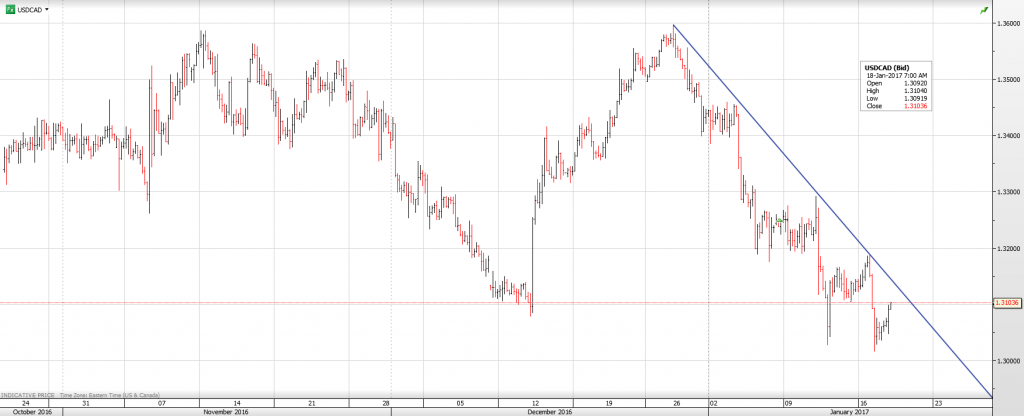Open the USDCAD symbol dropdown arrow
The height and width of the screenshot is (416, 1024).
46,8
